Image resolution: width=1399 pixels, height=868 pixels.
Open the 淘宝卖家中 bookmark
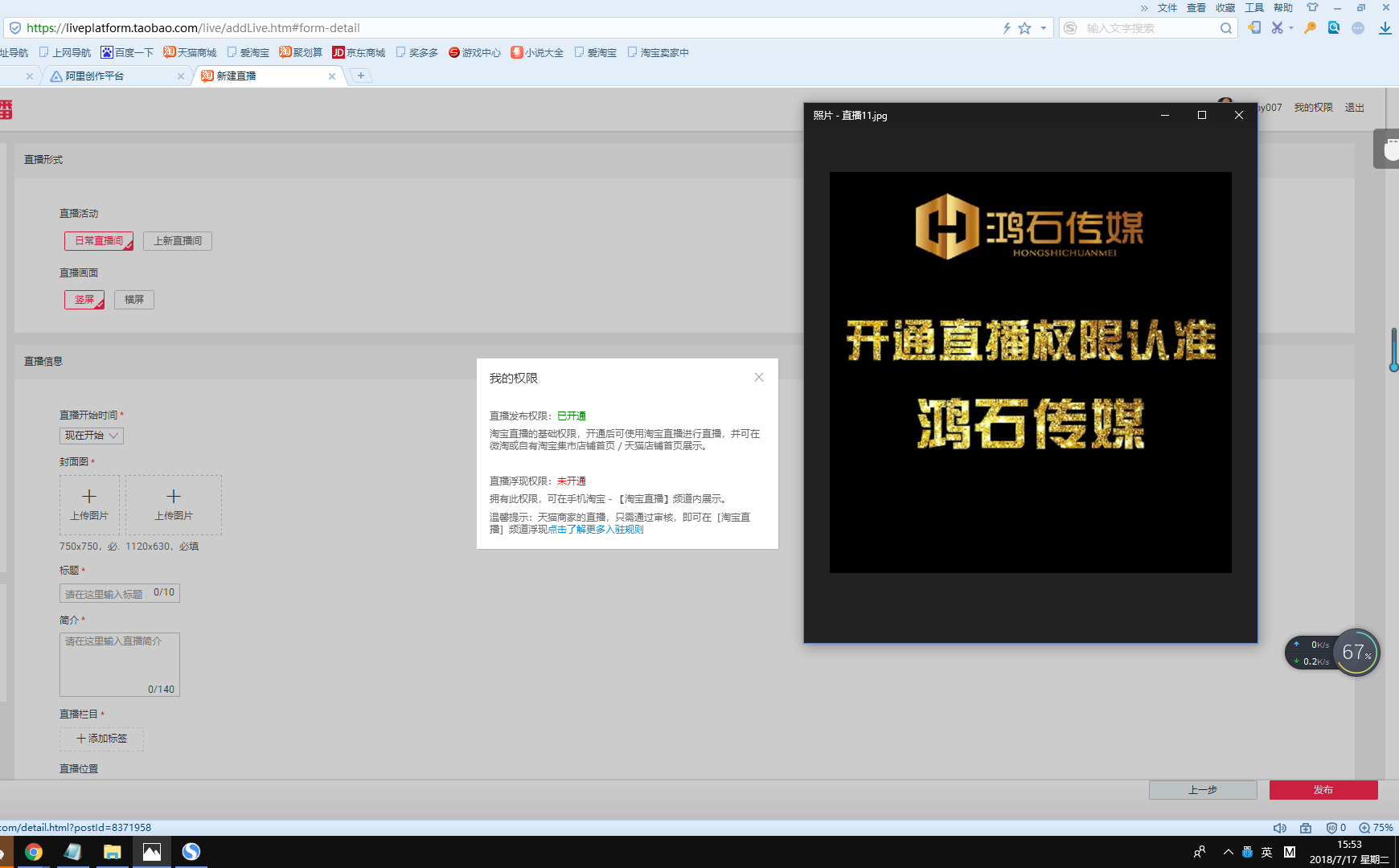(658, 52)
